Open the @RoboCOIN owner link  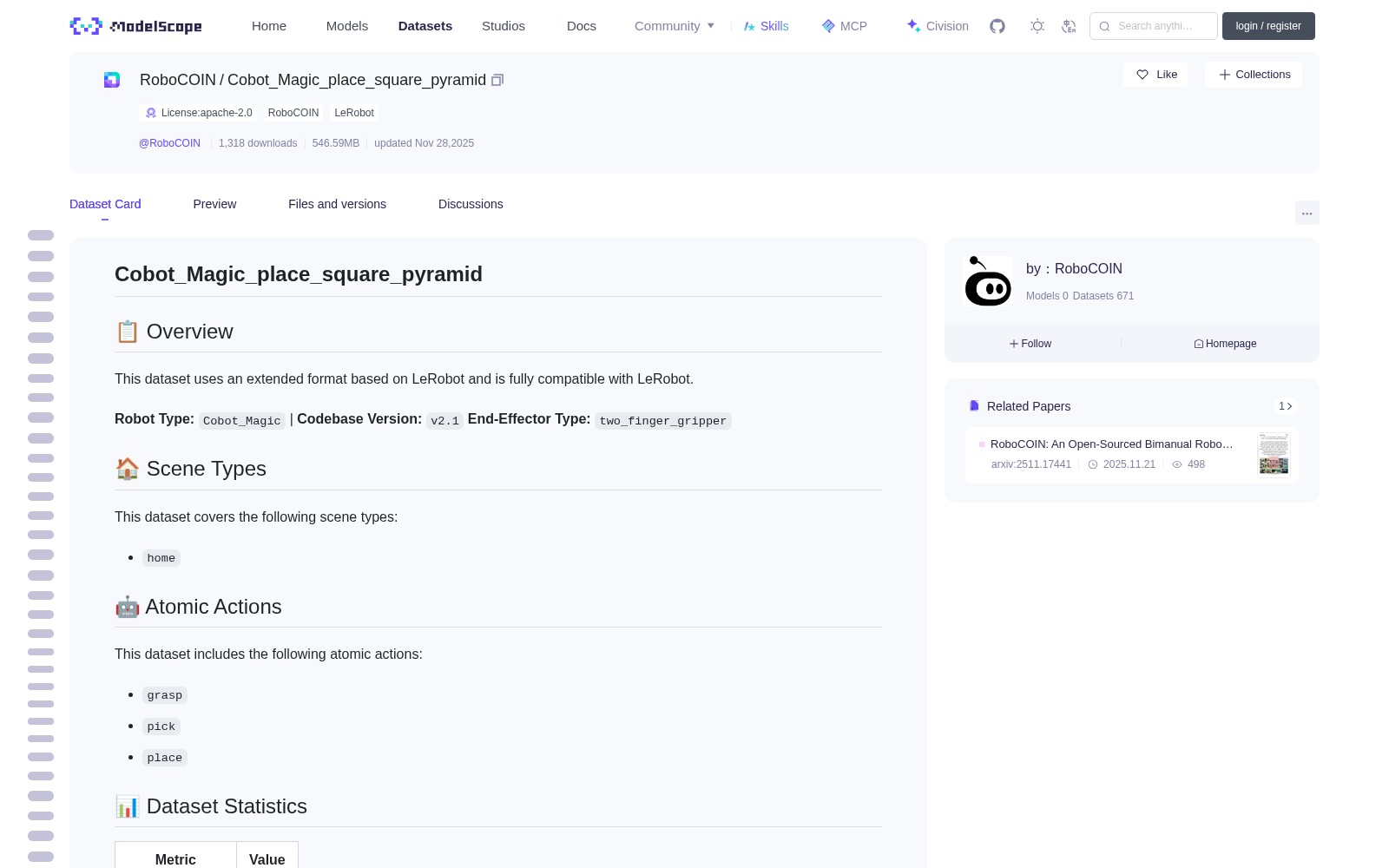(170, 143)
